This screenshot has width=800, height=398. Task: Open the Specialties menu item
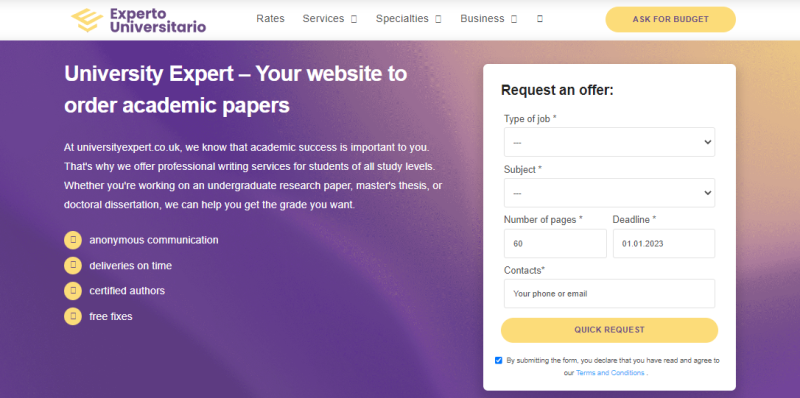click(x=402, y=18)
